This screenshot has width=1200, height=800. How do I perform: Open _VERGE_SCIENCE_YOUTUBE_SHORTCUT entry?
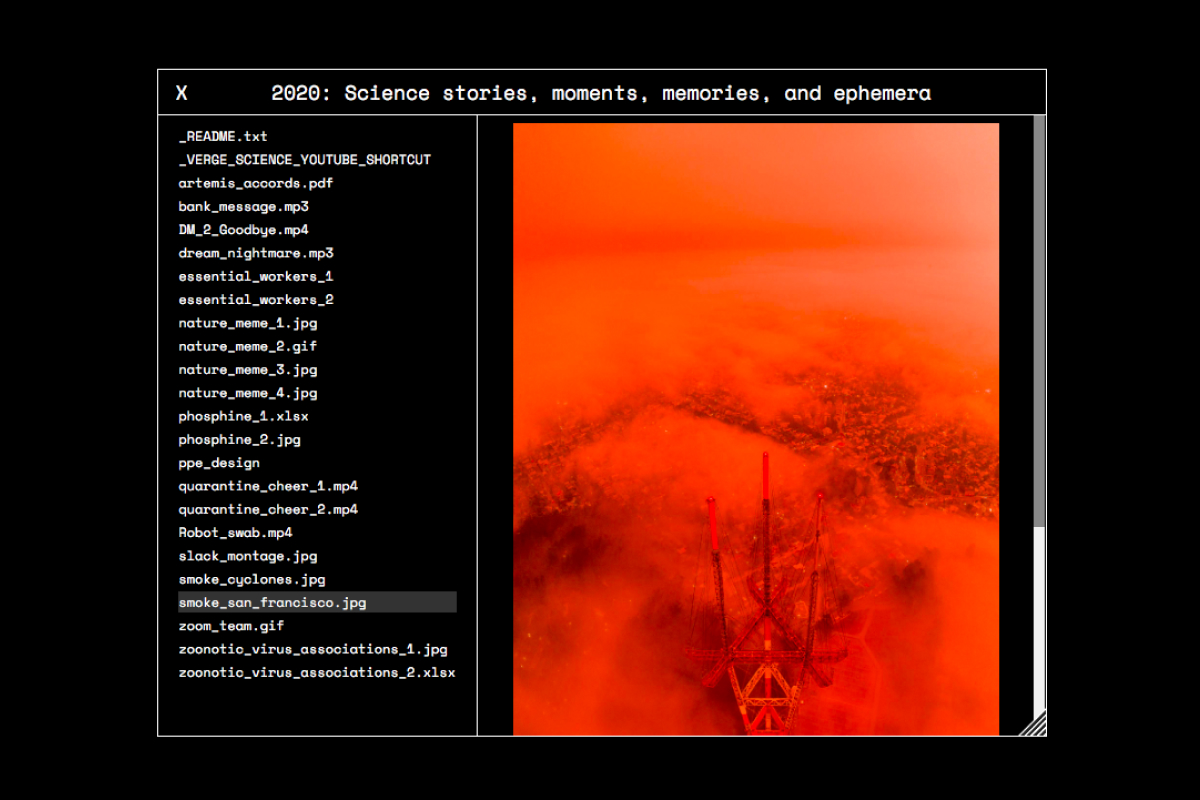pyautogui.click(x=304, y=159)
